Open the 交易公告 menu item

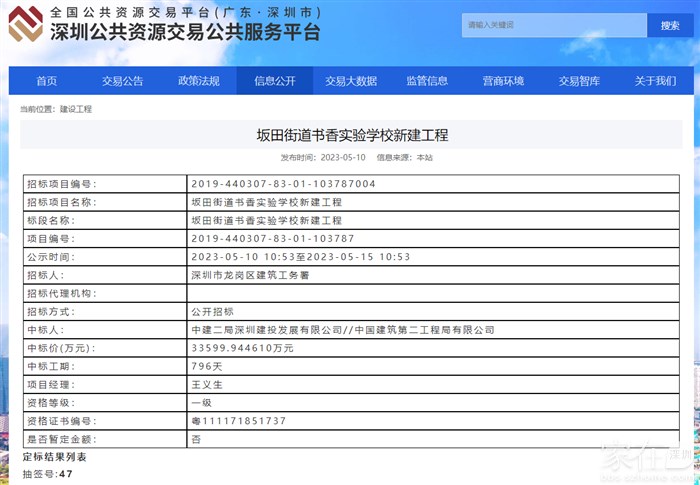[x=122, y=81]
